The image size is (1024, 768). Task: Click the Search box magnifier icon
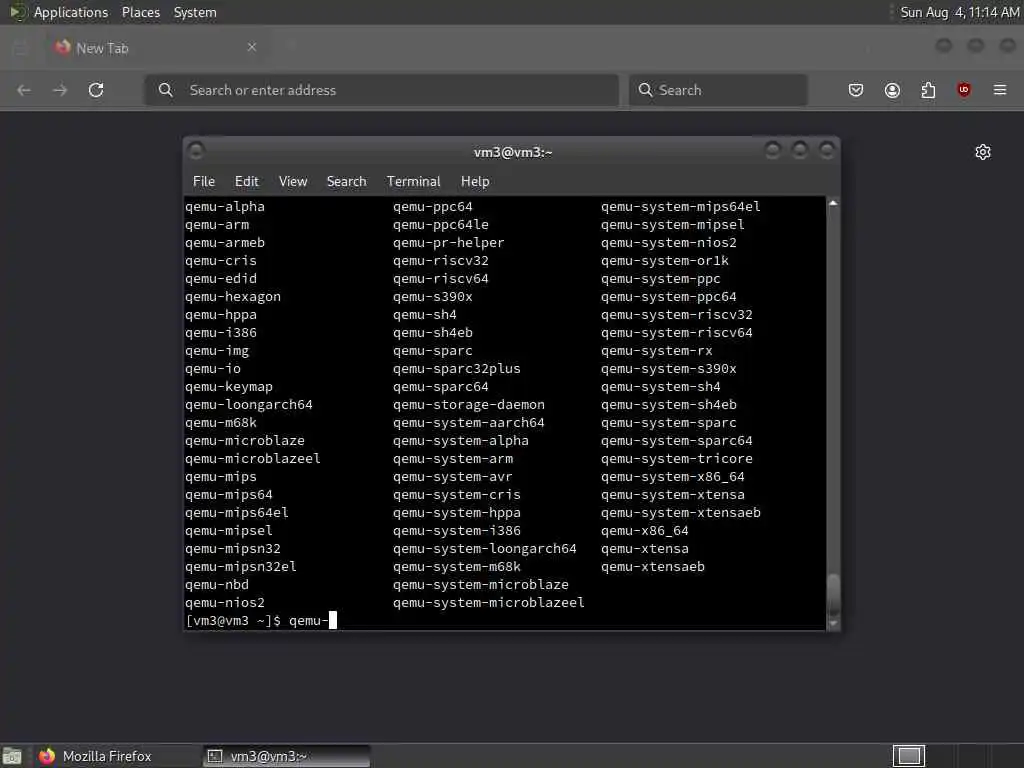[645, 90]
